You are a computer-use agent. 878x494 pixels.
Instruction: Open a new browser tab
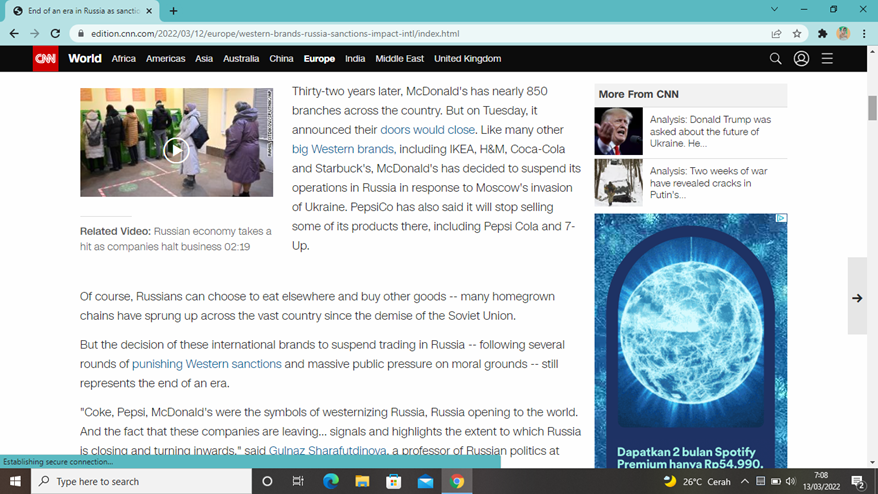click(x=173, y=11)
